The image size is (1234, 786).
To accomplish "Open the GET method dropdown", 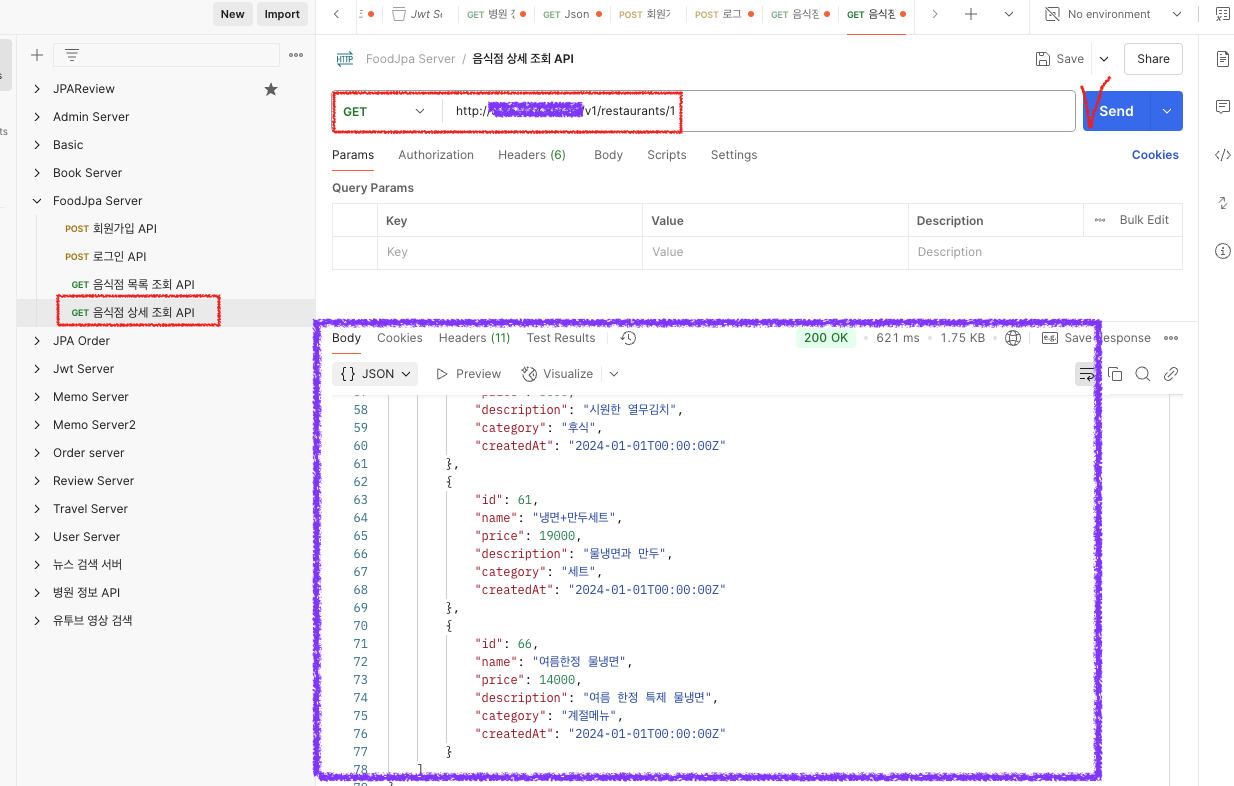I will (x=386, y=111).
